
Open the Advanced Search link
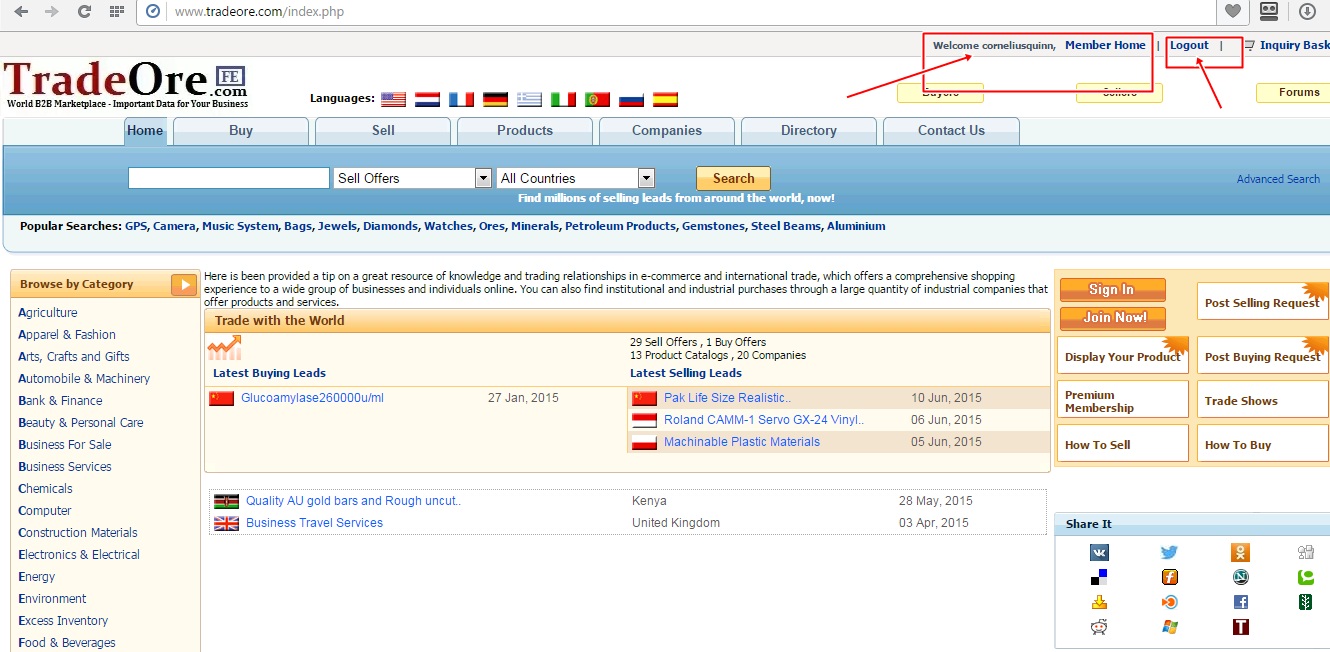coord(1278,179)
